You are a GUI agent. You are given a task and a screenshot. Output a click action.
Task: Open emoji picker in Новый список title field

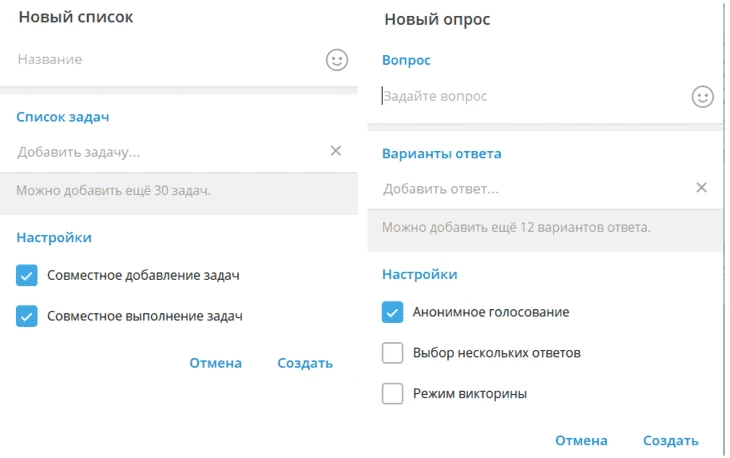pyautogui.click(x=337, y=60)
